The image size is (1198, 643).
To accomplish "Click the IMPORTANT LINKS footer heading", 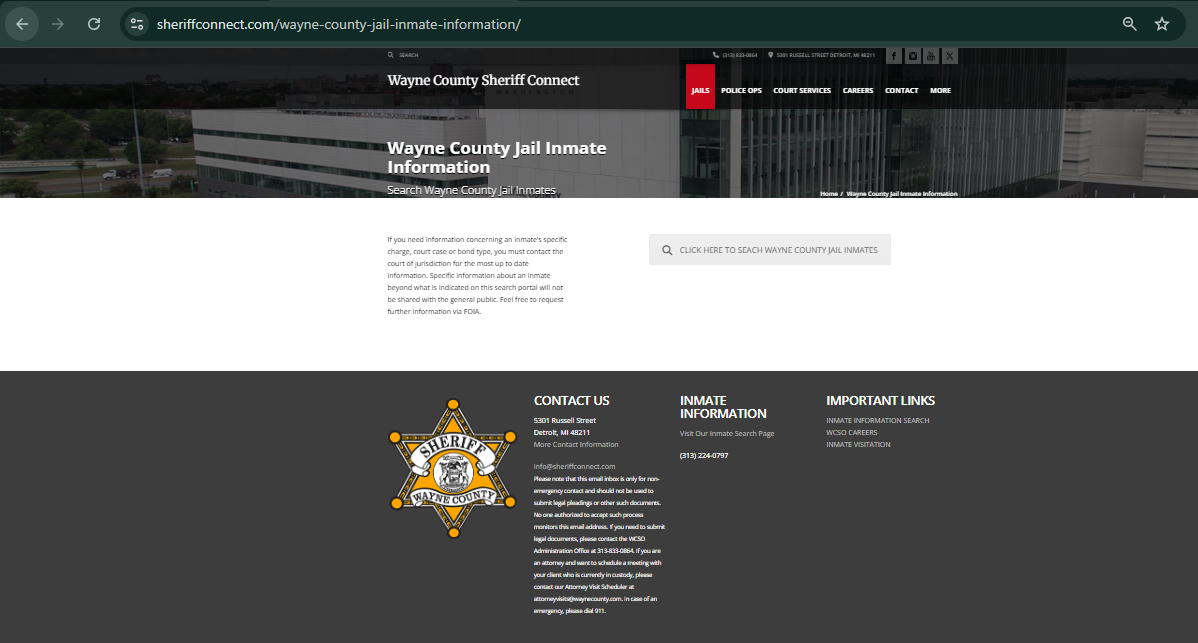I will click(x=880, y=400).
